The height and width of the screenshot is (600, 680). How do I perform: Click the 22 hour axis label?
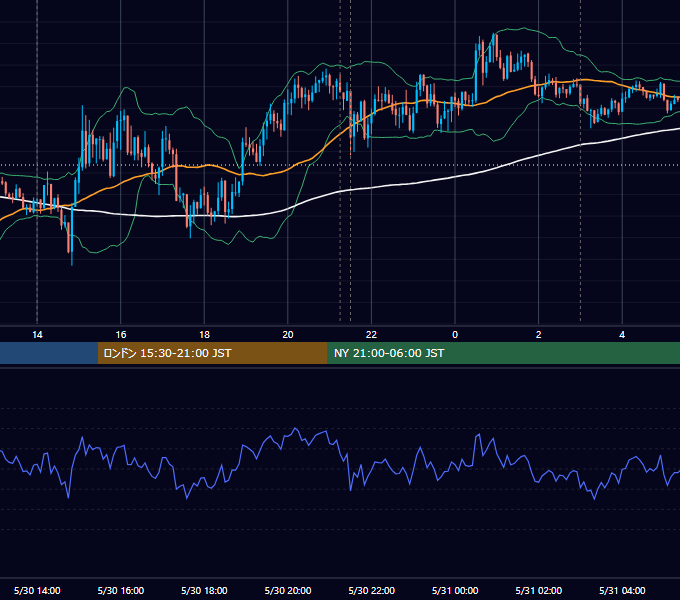pyautogui.click(x=371, y=335)
